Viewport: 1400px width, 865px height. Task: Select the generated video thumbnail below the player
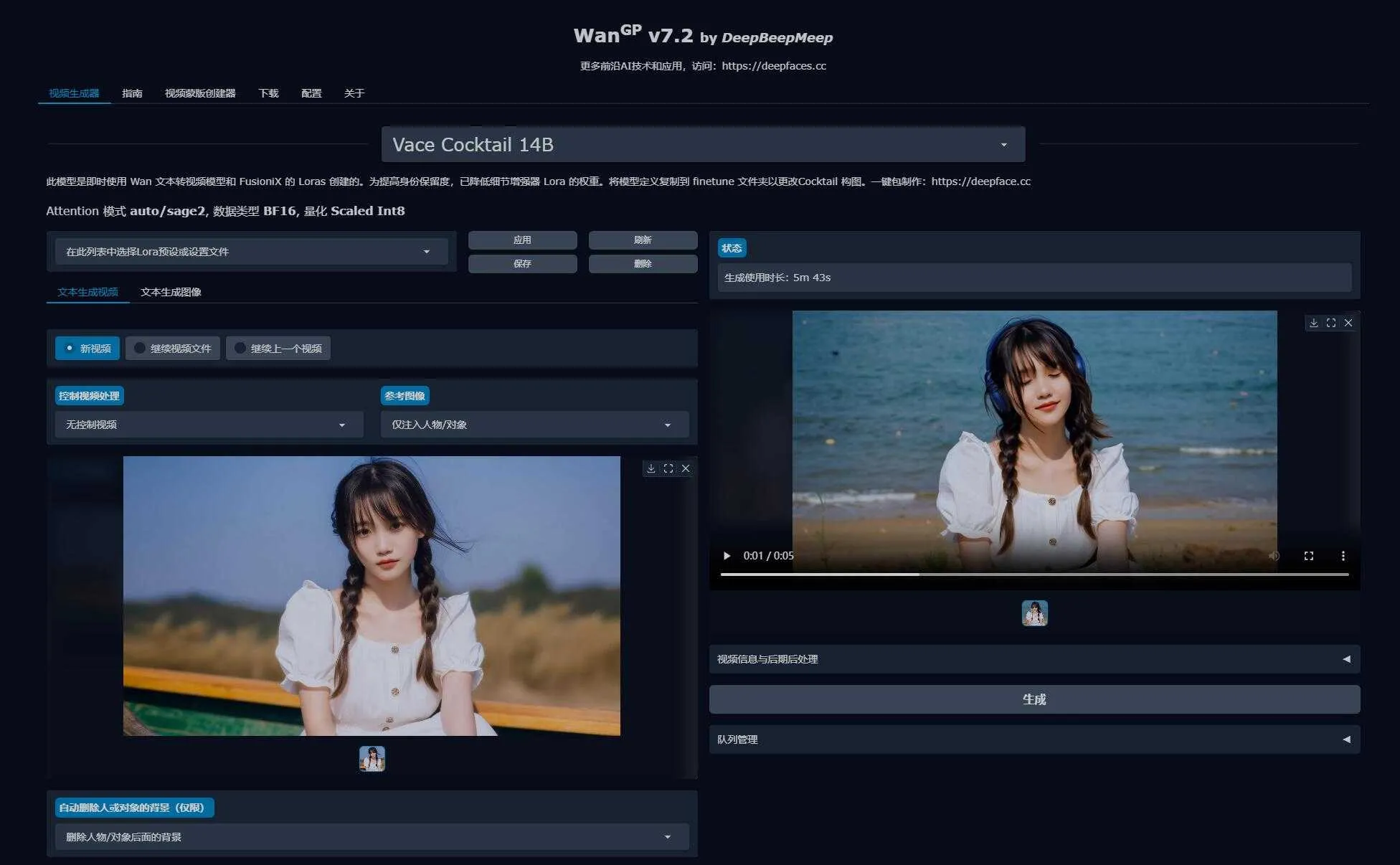click(1034, 613)
